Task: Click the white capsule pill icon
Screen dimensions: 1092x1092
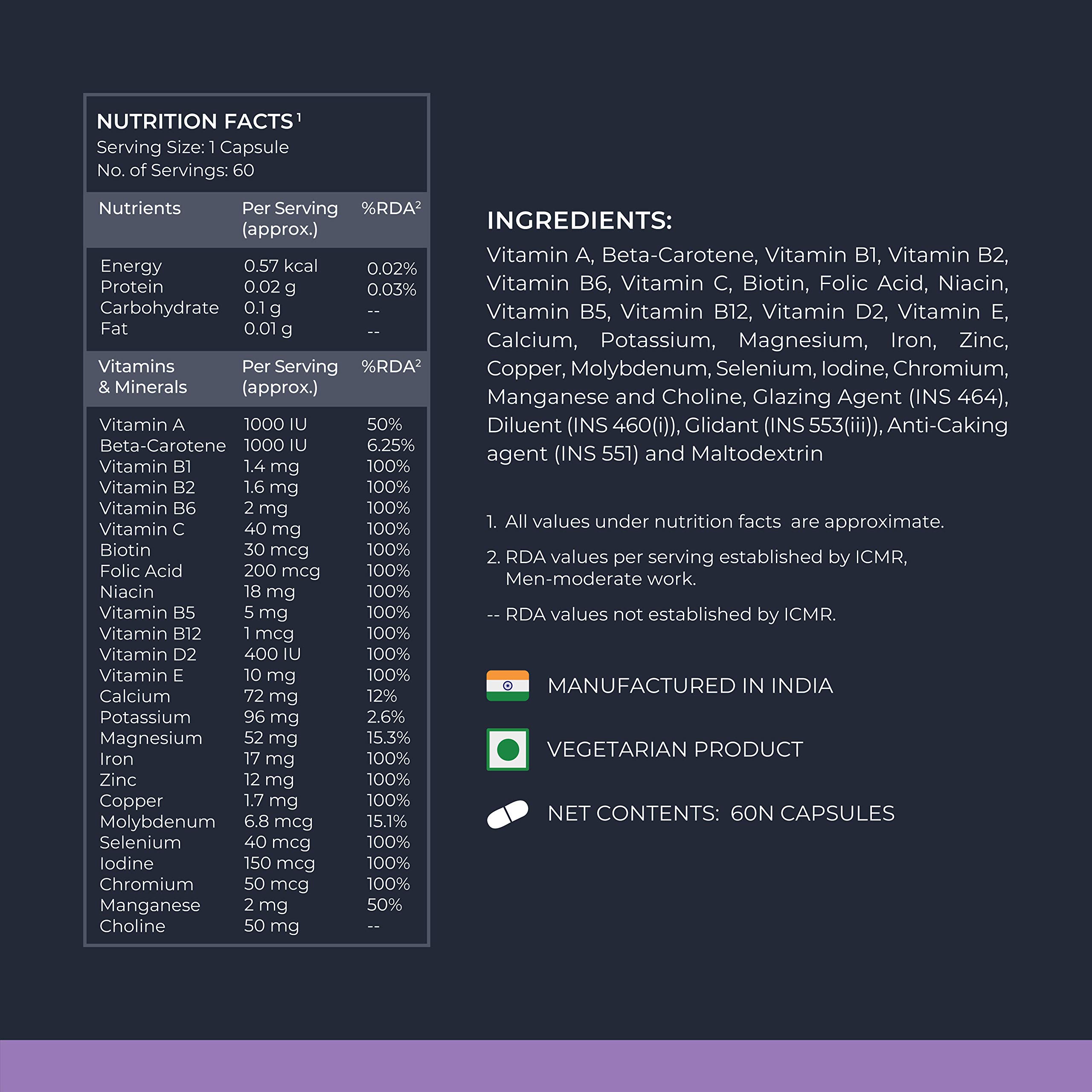Action: 508,814
